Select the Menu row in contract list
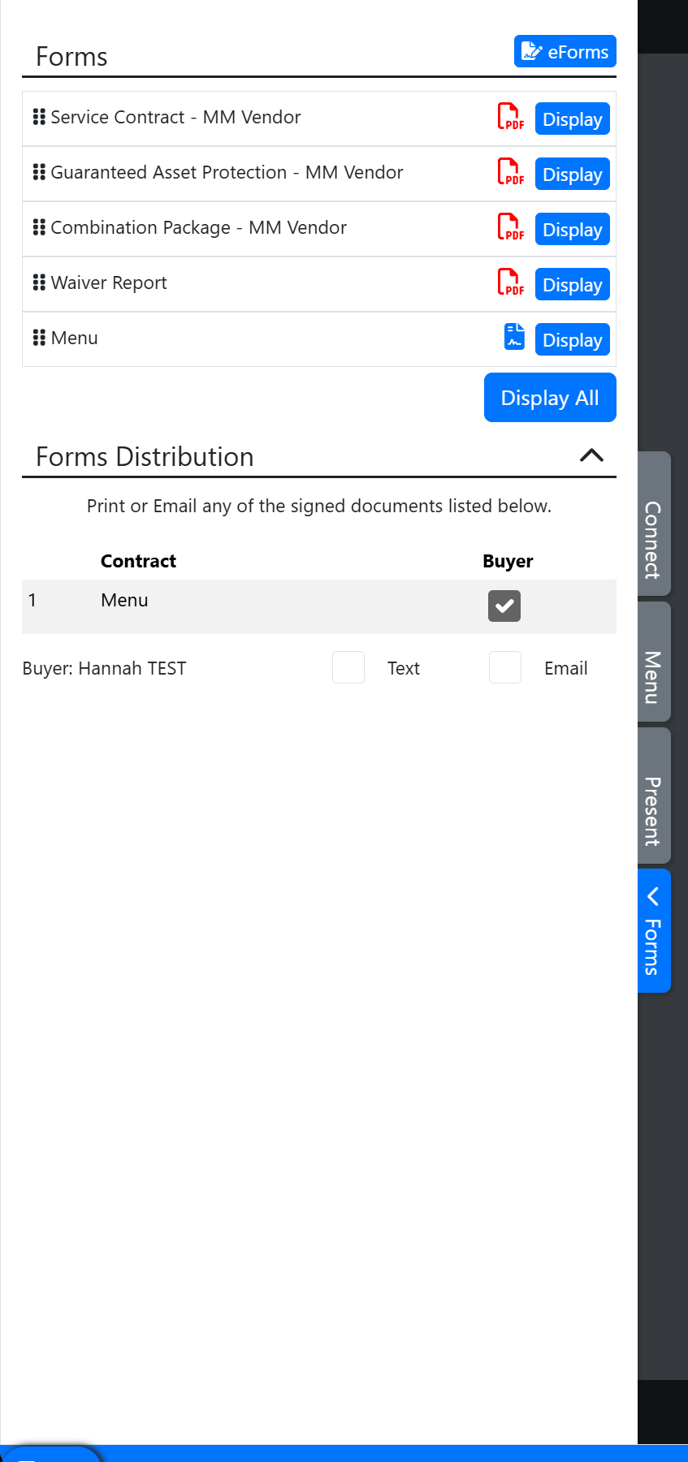The width and height of the screenshot is (688, 1462). tap(124, 601)
